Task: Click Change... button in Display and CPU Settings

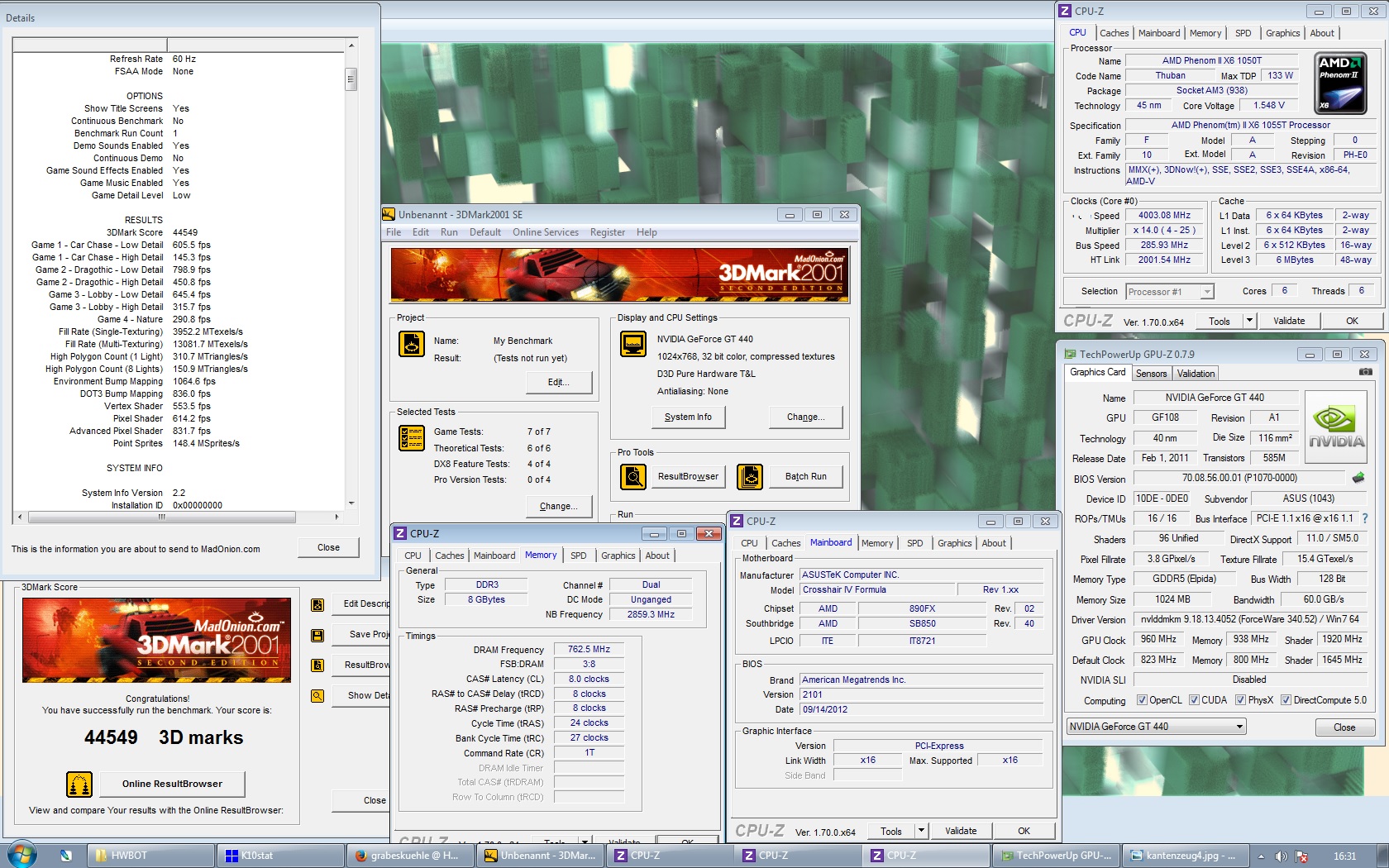Action: pos(805,417)
